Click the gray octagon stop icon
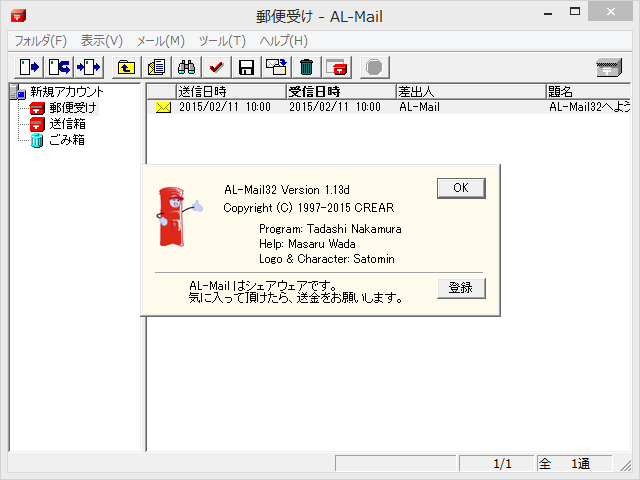This screenshot has width=640, height=480. click(x=374, y=67)
